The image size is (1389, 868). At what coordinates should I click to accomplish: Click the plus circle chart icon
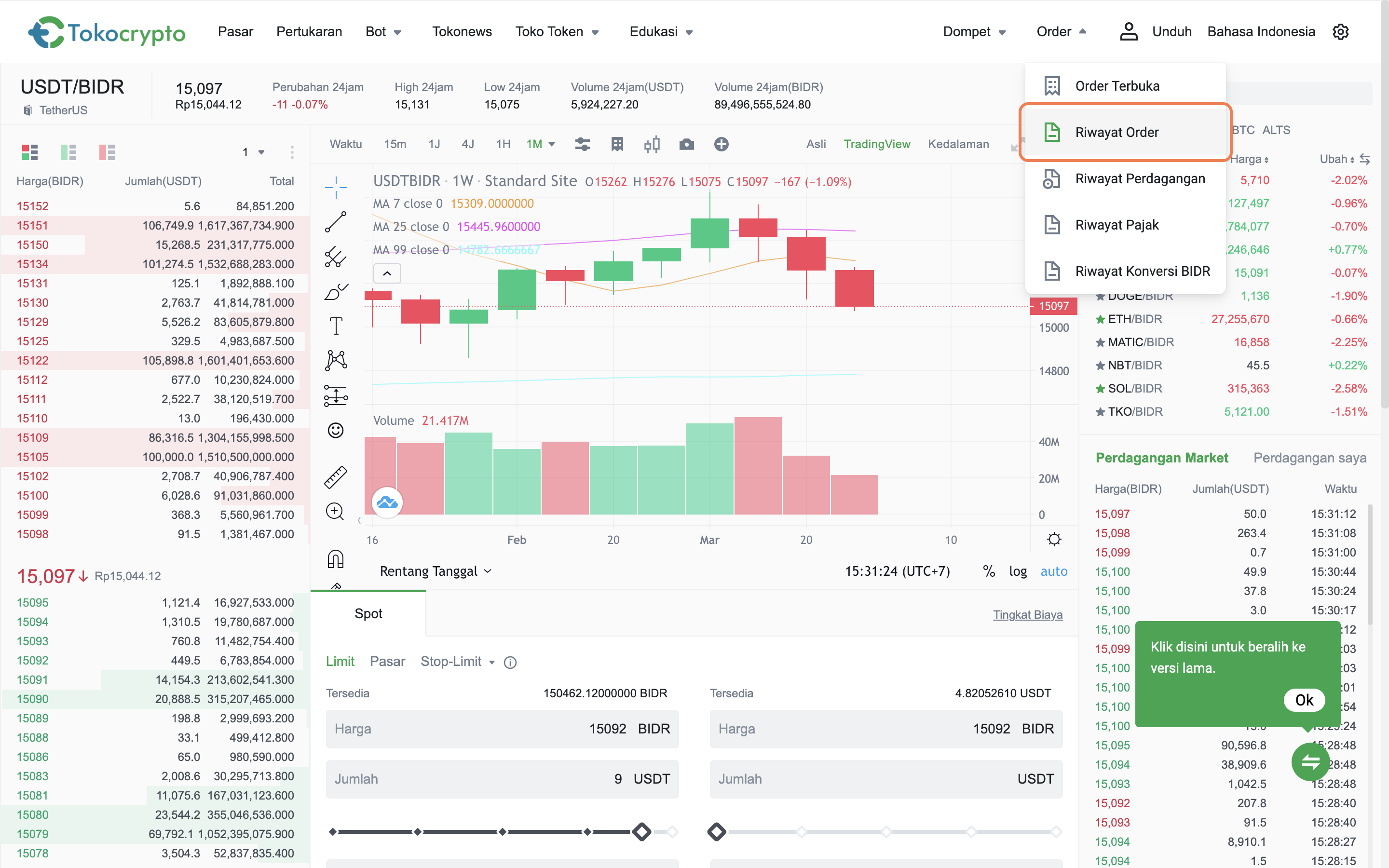[722, 144]
